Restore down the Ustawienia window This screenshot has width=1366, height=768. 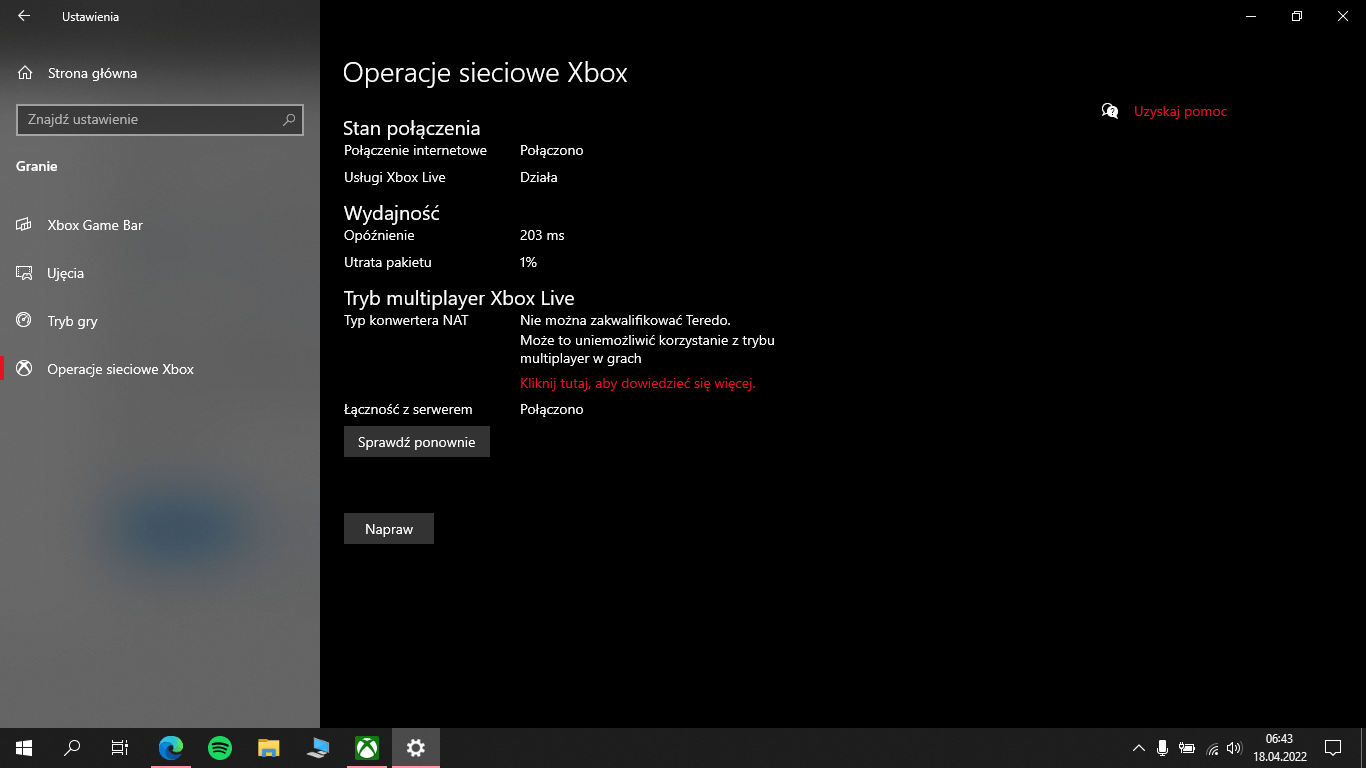pyautogui.click(x=1297, y=16)
